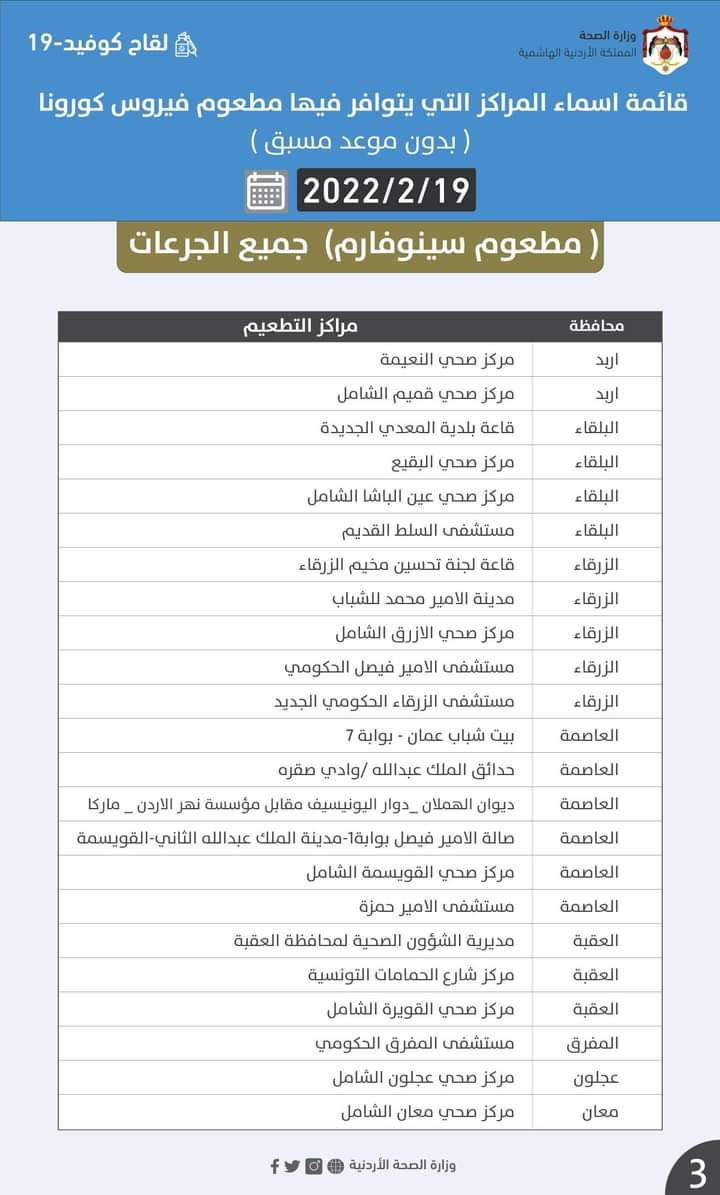720x1195 pixels.
Task: Click the calendar icon beside the date
Action: 267,190
